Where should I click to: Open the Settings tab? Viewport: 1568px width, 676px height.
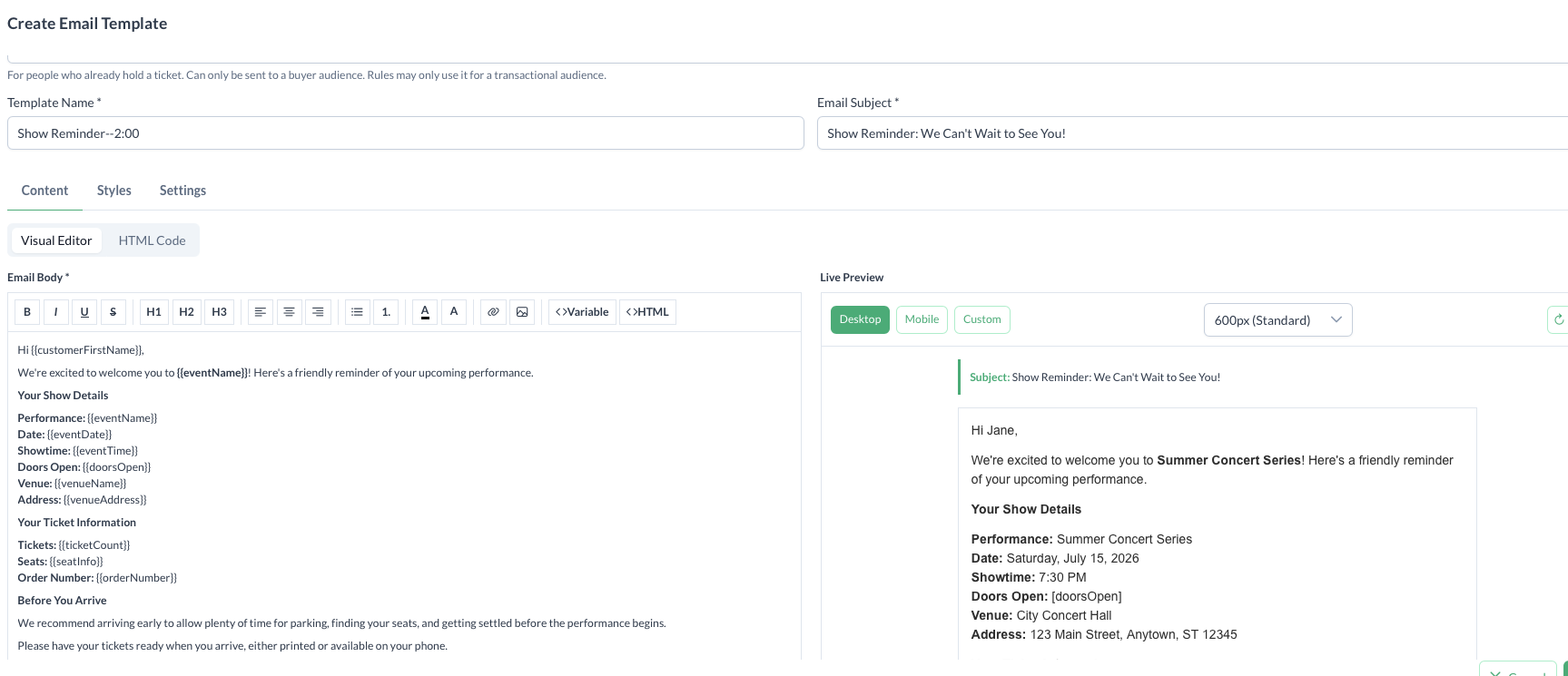182,191
